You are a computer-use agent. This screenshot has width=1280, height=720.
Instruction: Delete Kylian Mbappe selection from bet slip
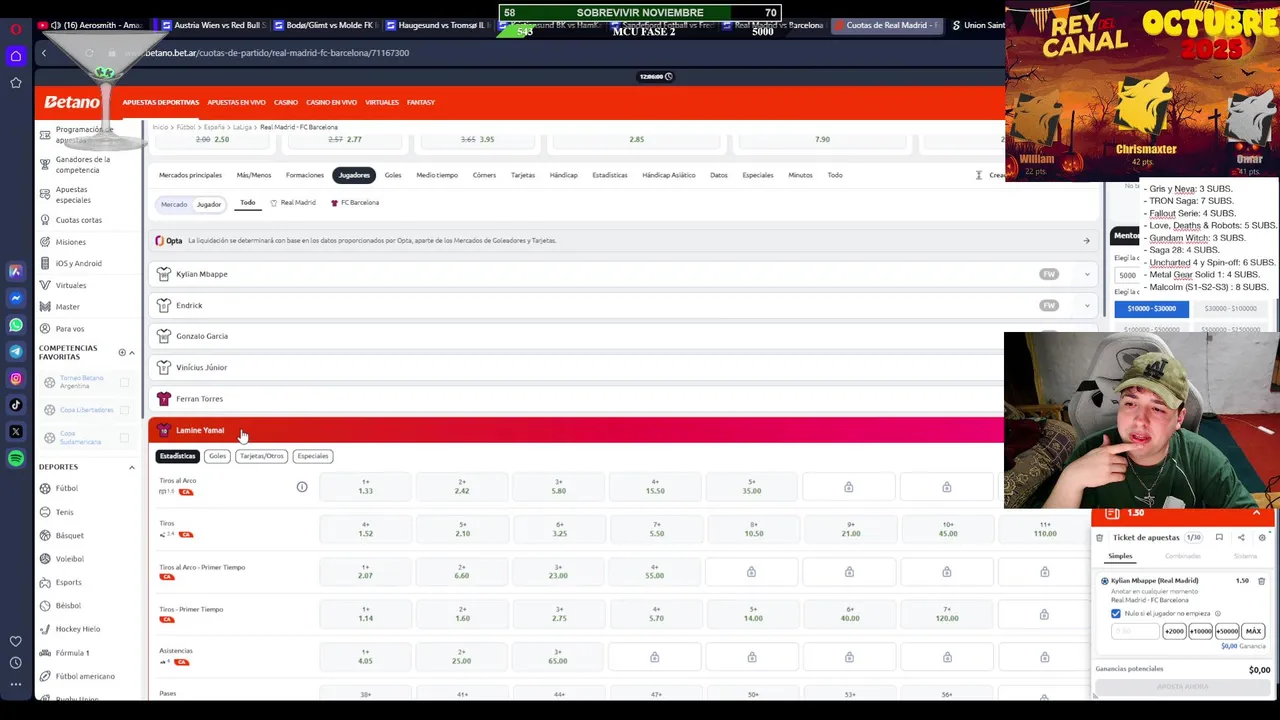coord(1261,581)
